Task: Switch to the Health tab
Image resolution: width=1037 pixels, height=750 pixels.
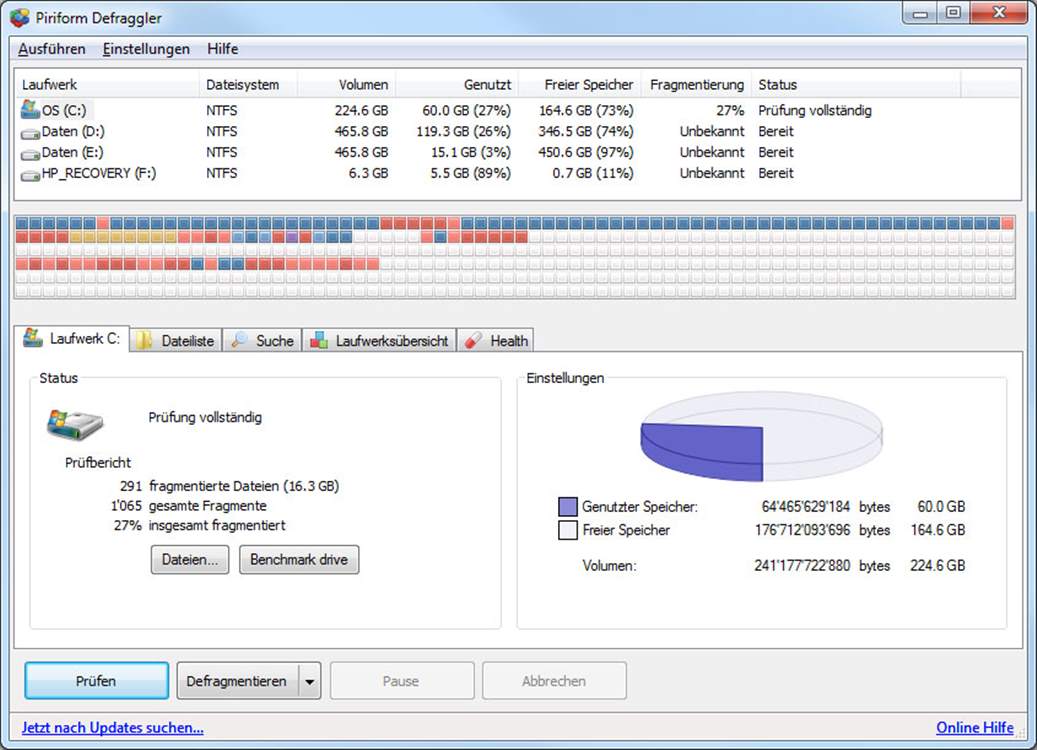Action: [495, 341]
